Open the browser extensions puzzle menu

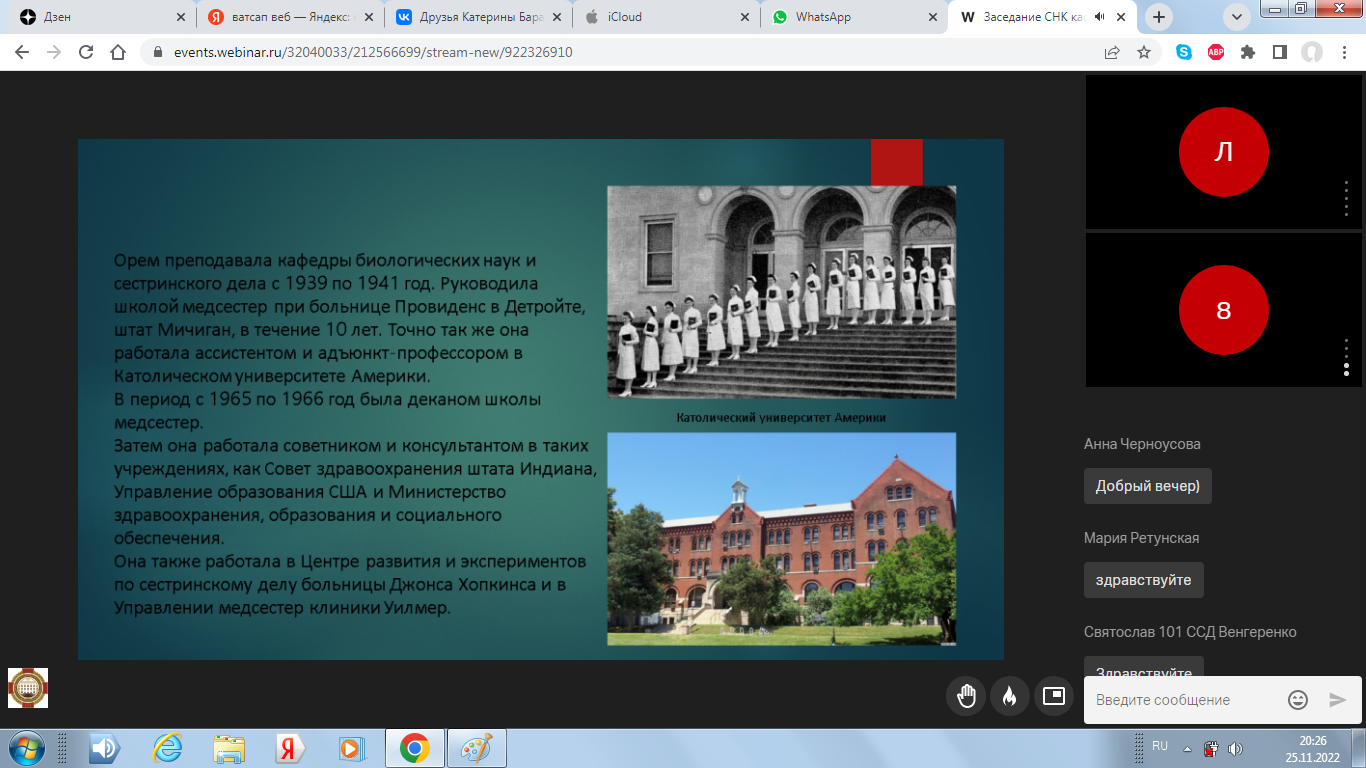pyautogui.click(x=1248, y=53)
